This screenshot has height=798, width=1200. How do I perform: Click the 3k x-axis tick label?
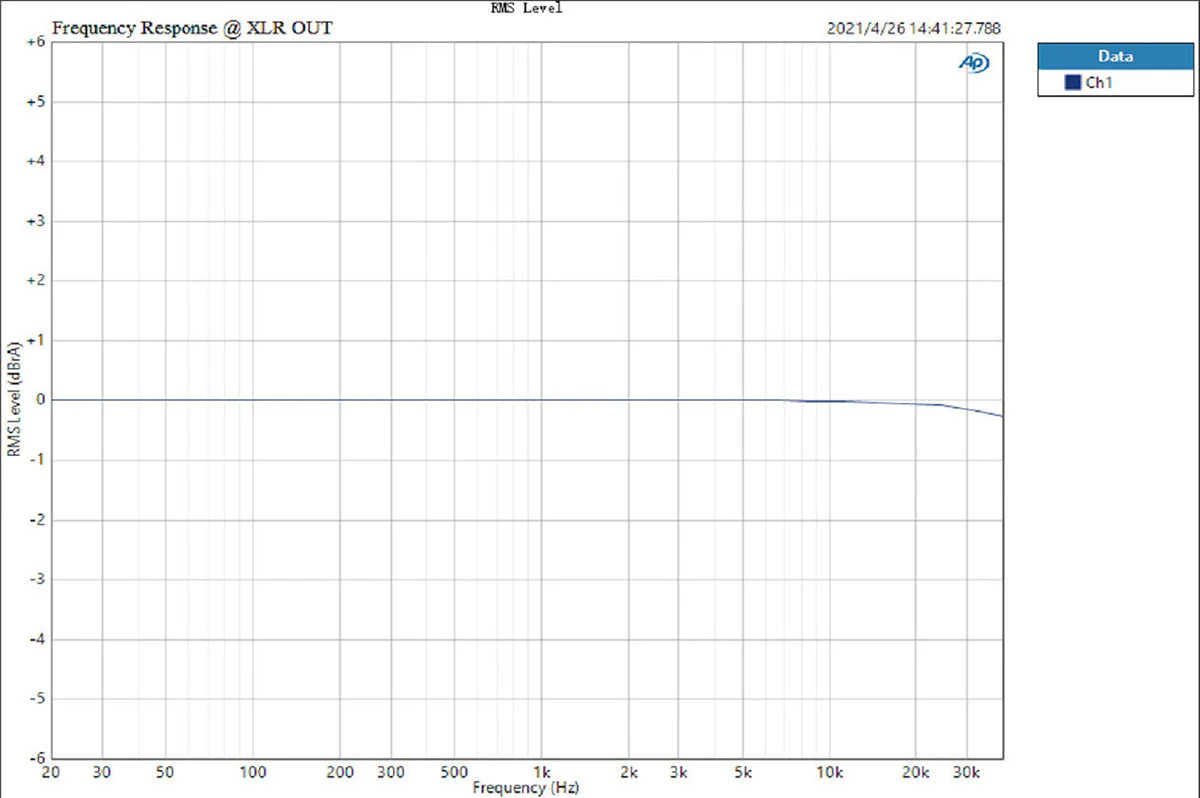678,773
